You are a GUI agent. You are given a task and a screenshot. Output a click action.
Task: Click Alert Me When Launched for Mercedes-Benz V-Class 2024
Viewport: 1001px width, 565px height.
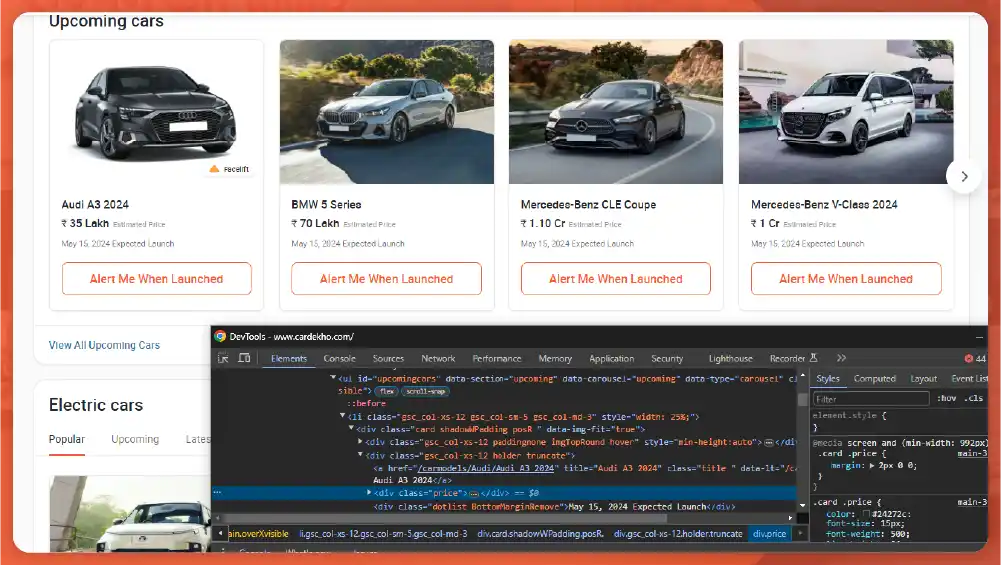pos(846,279)
